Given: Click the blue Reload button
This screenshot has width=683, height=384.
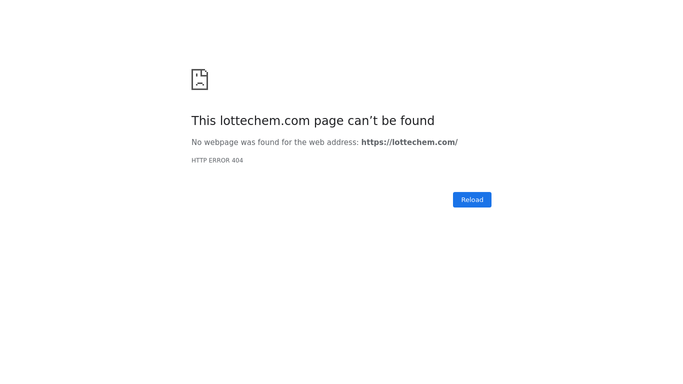Looking at the screenshot, I should click(x=472, y=200).
